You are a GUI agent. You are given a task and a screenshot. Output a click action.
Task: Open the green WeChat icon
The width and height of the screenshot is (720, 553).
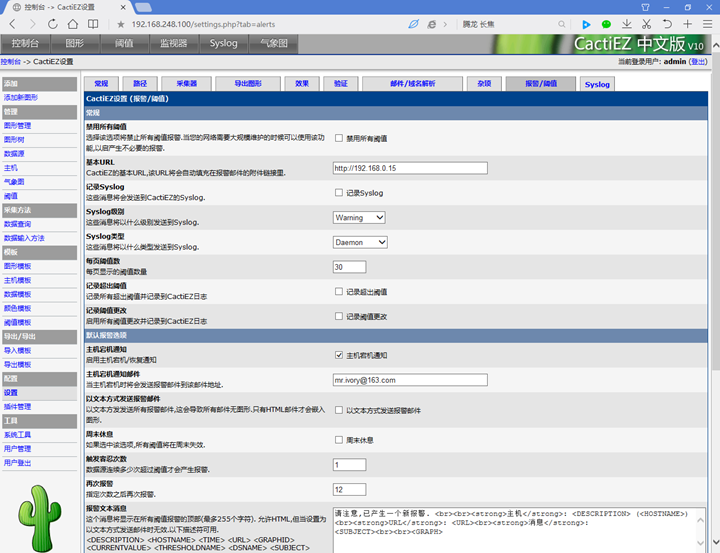[606, 24]
